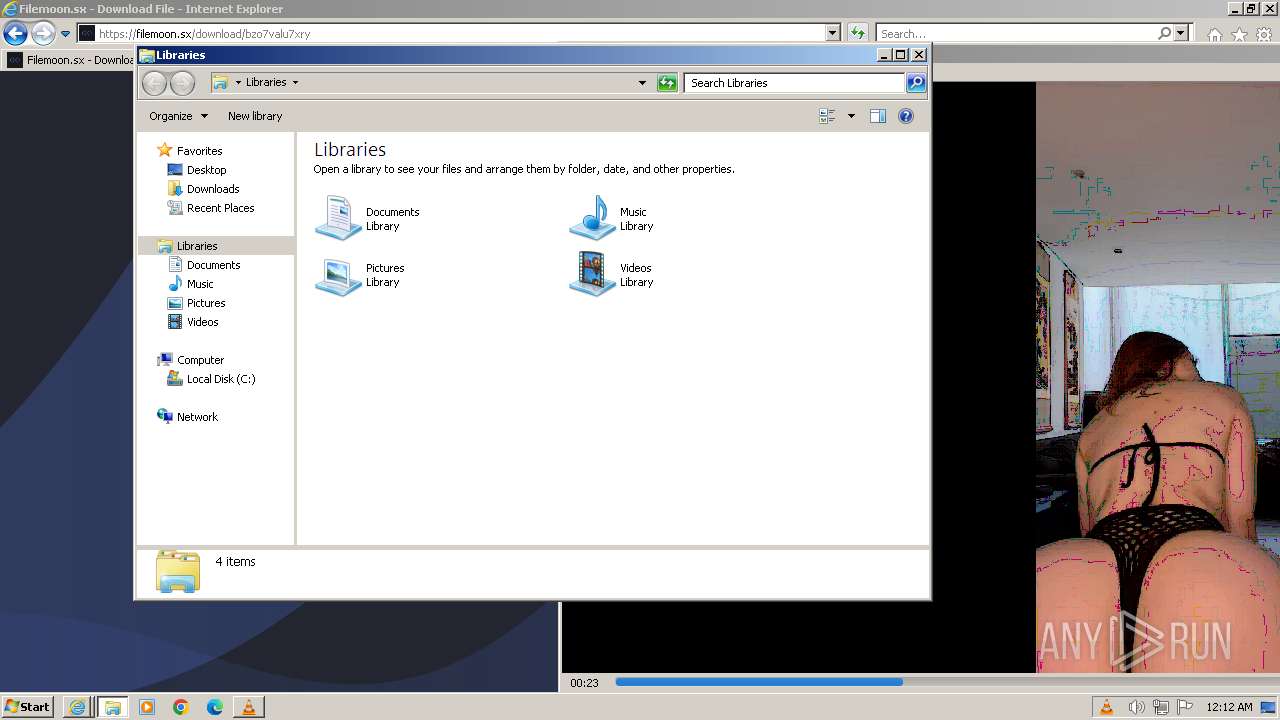Select Libraries in the navigation pane
The width and height of the screenshot is (1280, 720).
point(197,246)
